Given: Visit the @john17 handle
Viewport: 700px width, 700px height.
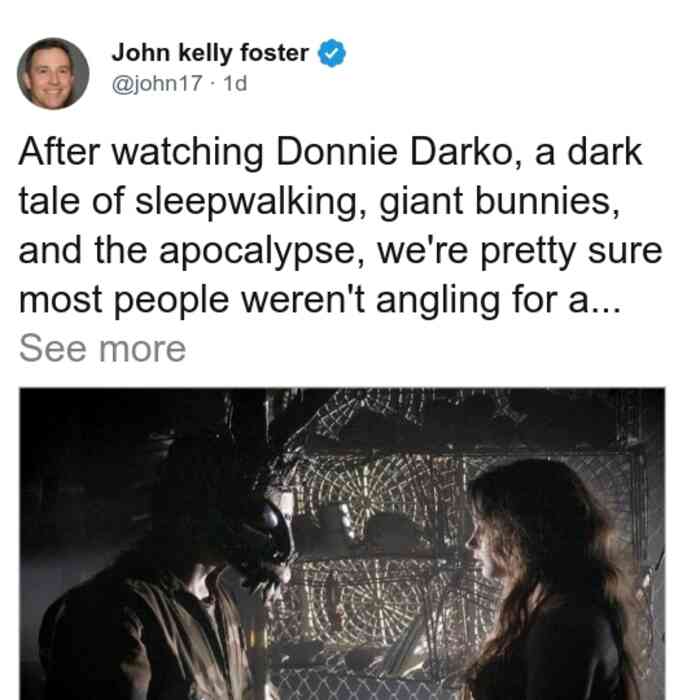Looking at the screenshot, I should click(x=157, y=83).
